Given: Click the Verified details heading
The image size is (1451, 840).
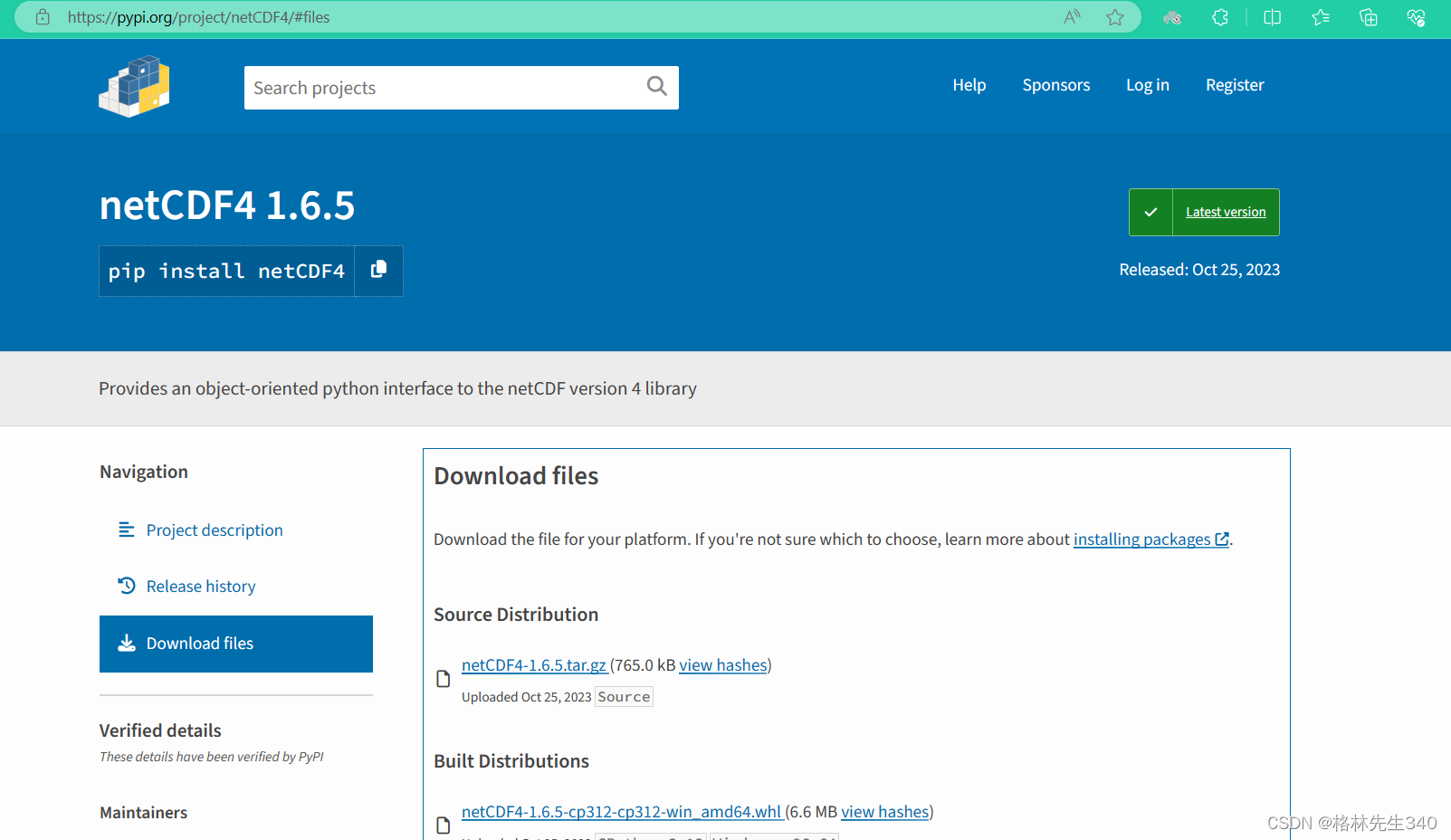Looking at the screenshot, I should (x=160, y=730).
